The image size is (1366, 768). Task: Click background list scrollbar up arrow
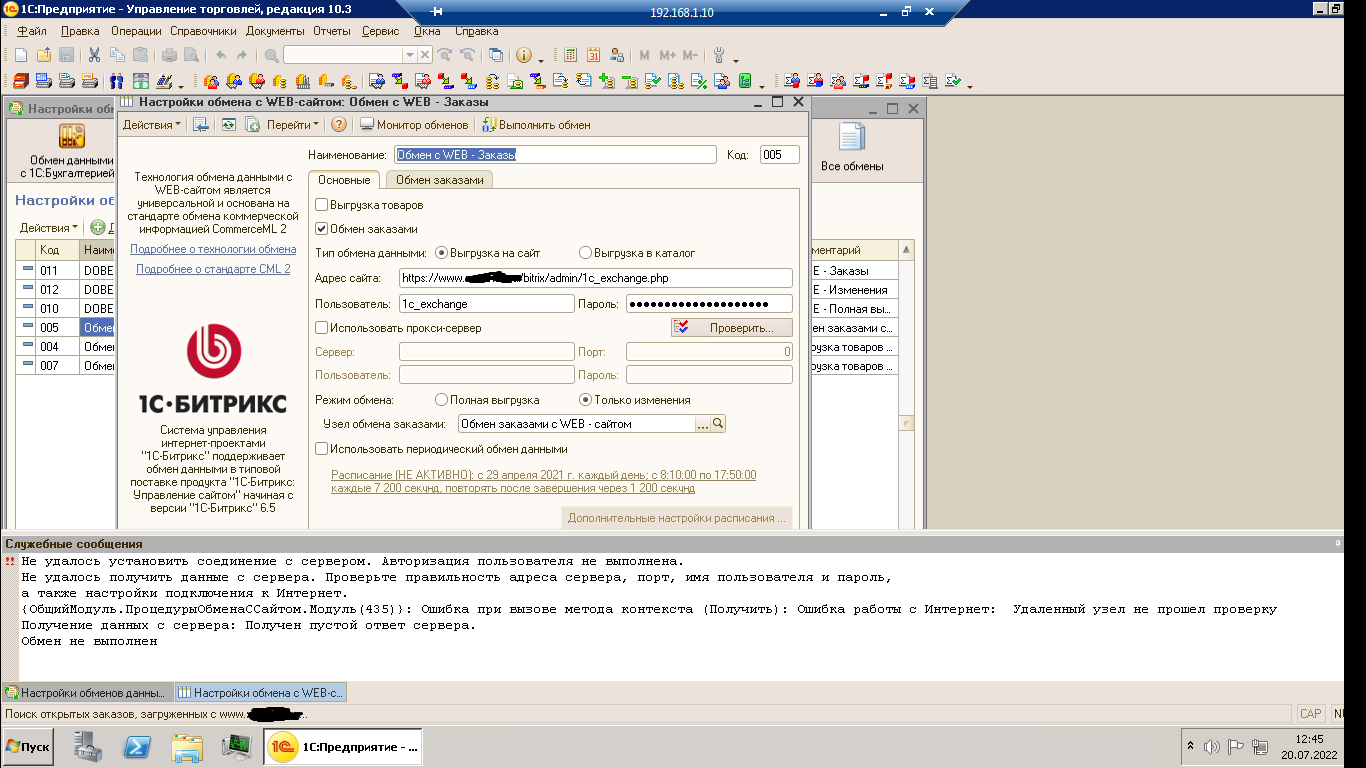(907, 250)
